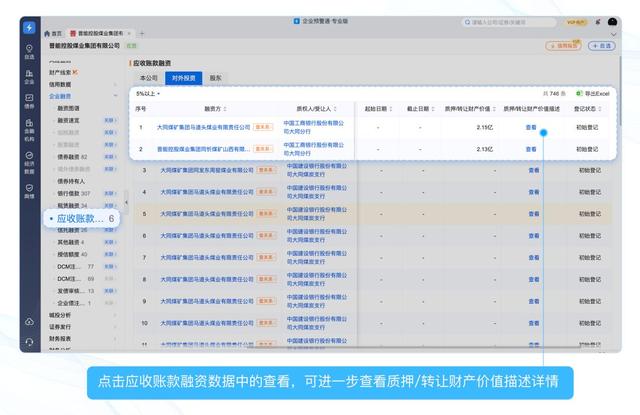Open 大同煤矿集团马道头煤业 link in row 1
Viewport: 640px width, 415px height.
click(x=205, y=127)
